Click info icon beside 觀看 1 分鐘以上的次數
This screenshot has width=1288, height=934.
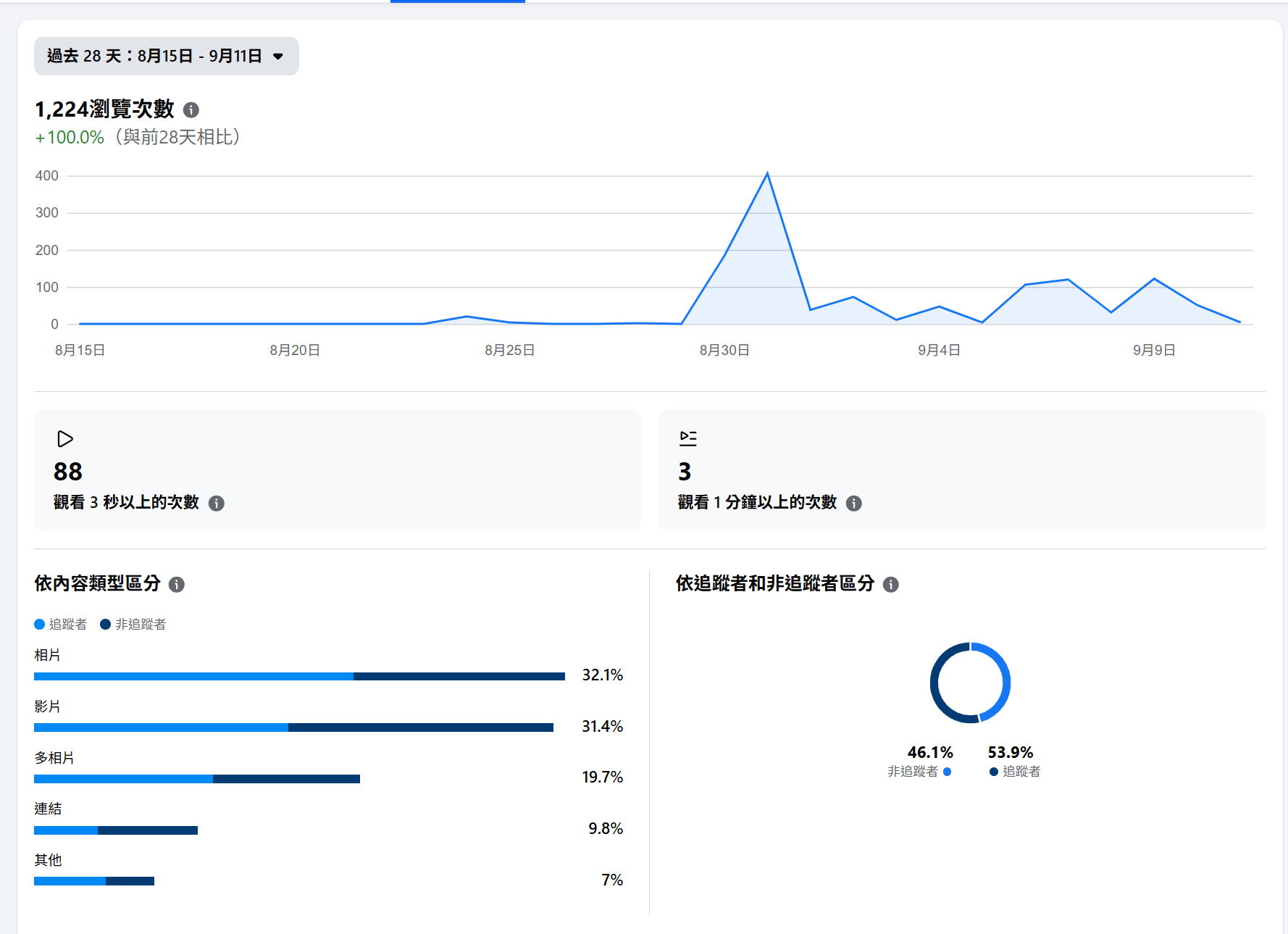pyautogui.click(x=854, y=503)
